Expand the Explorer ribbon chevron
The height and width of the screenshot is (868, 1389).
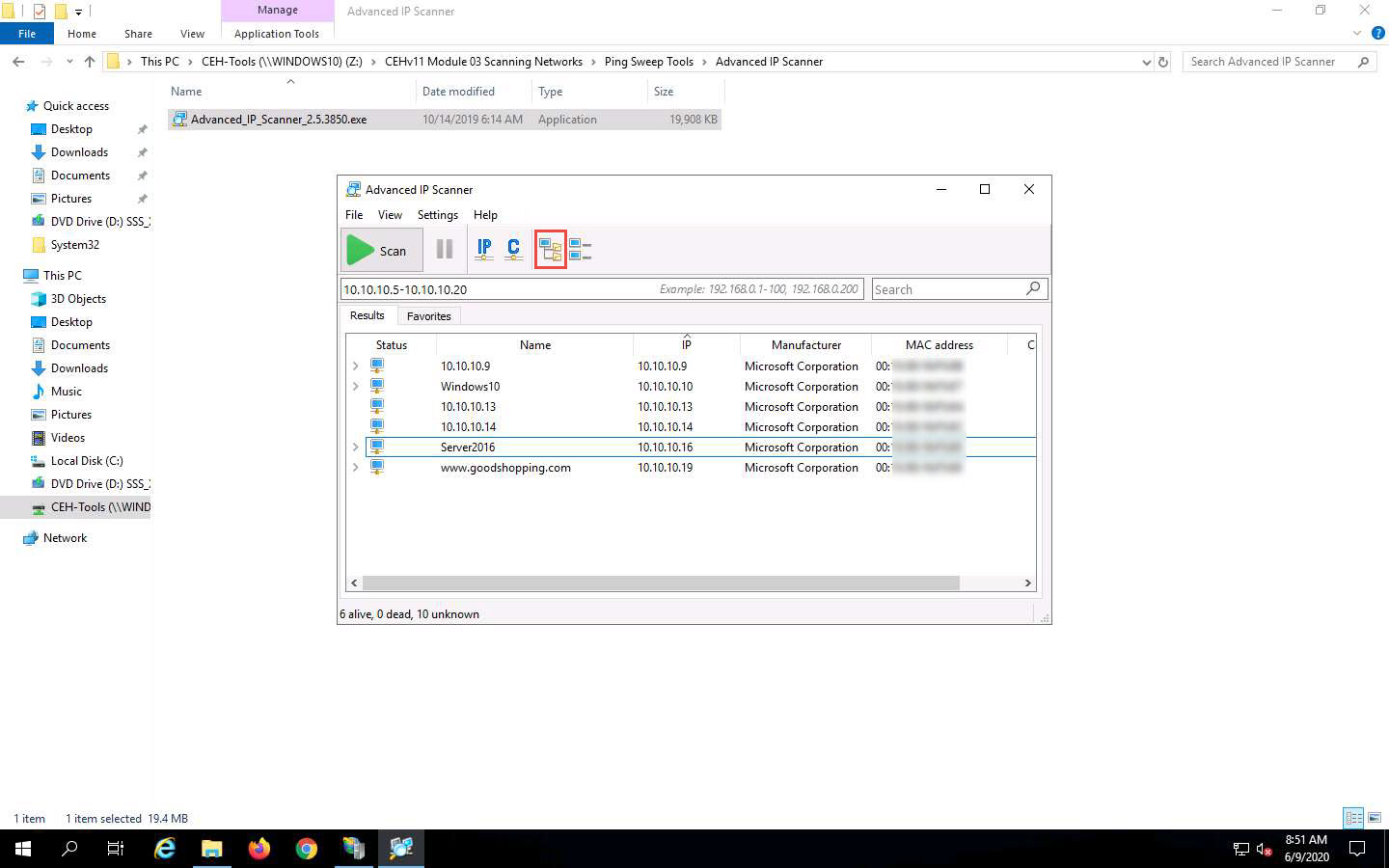point(1357,33)
